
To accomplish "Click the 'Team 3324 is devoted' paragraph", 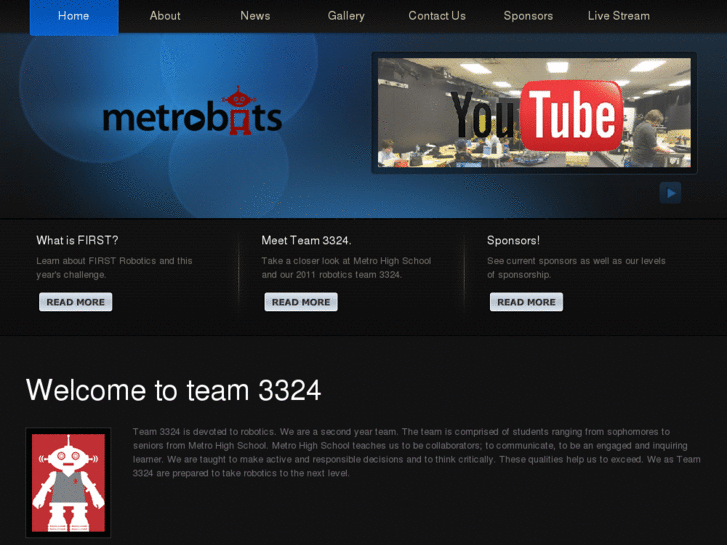I will [x=416, y=452].
